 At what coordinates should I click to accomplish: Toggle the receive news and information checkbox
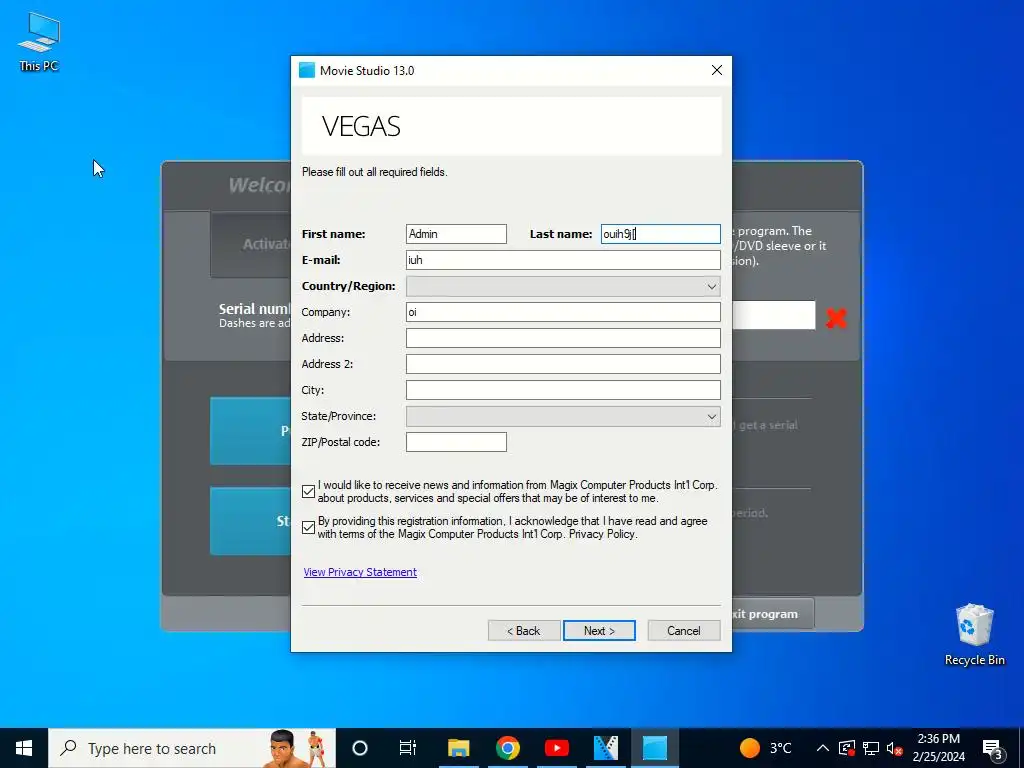[x=308, y=492]
